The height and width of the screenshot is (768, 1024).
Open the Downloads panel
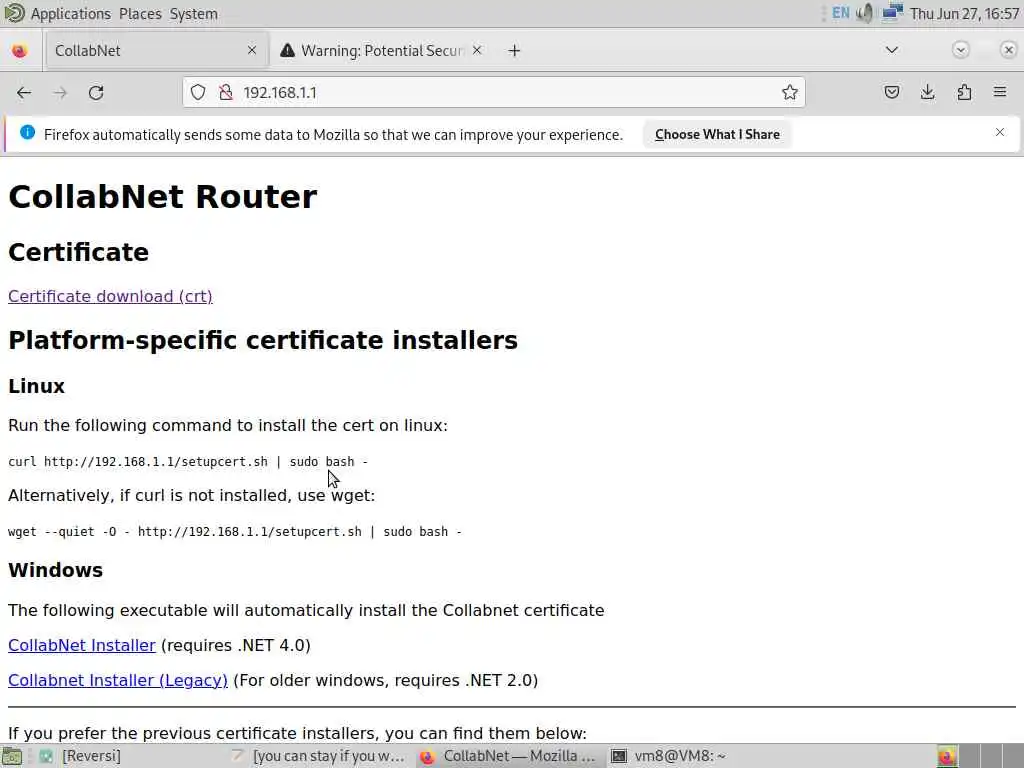point(927,92)
